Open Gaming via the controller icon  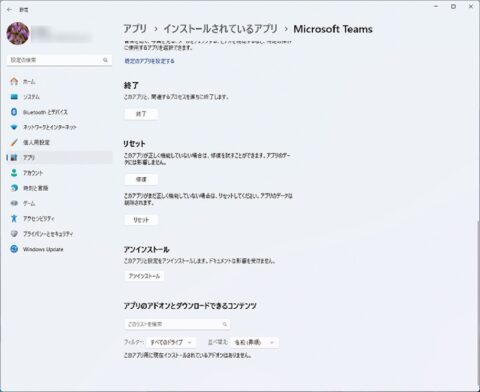(x=14, y=203)
